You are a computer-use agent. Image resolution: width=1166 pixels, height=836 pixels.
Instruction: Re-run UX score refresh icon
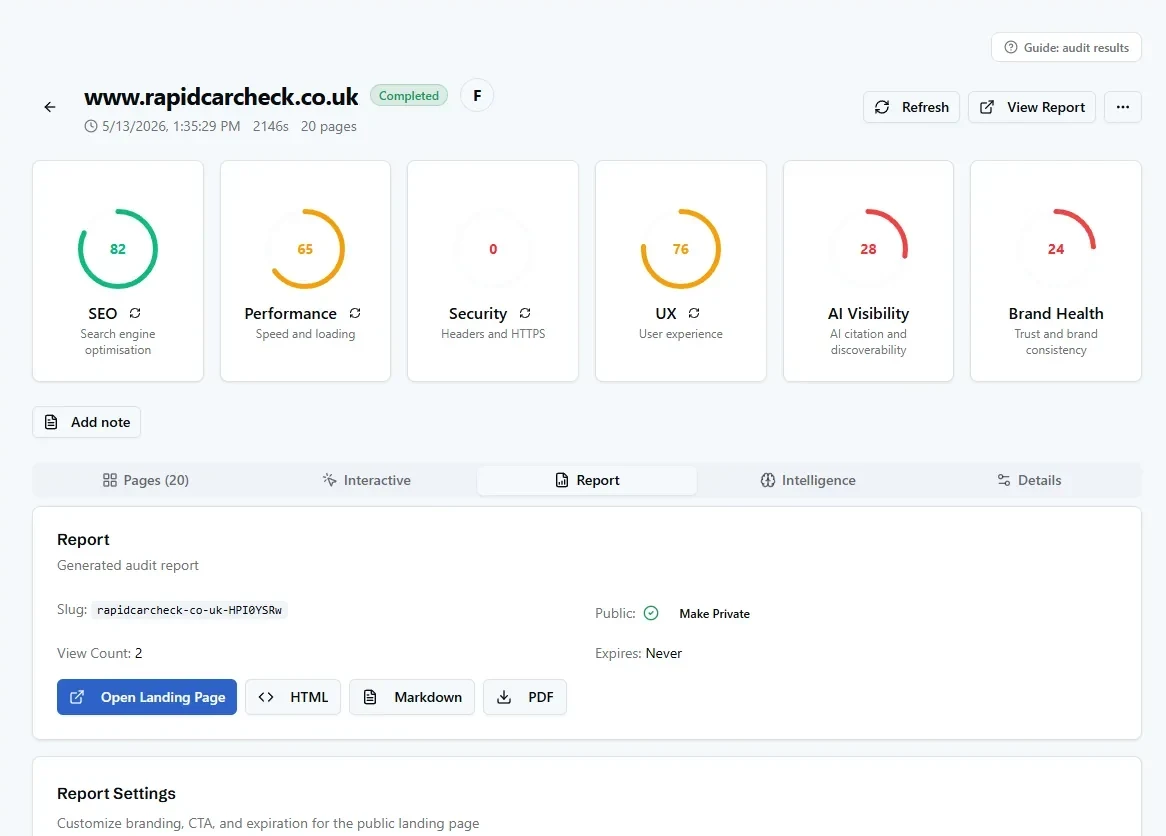(694, 313)
